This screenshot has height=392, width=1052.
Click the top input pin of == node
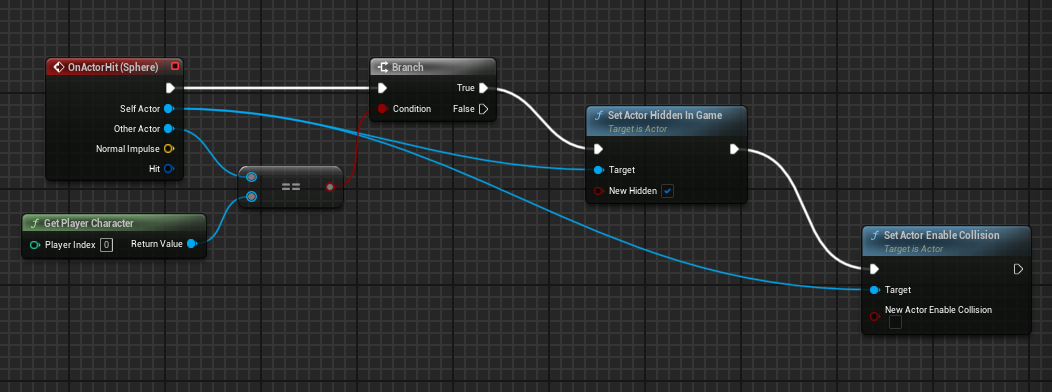click(x=251, y=177)
